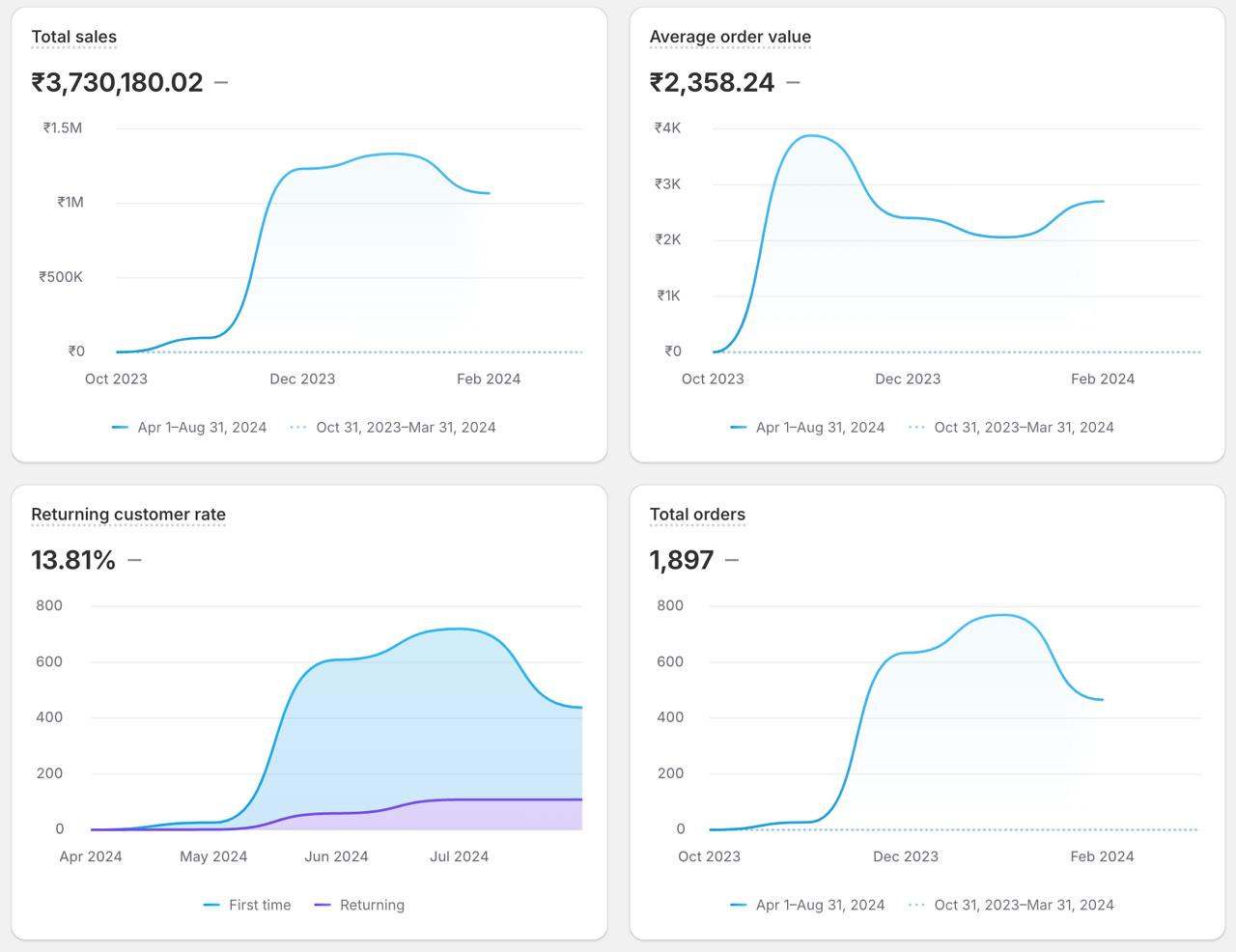Screen dimensions: 1236x952
Task: Open the Average order value report title
Action: (730, 38)
